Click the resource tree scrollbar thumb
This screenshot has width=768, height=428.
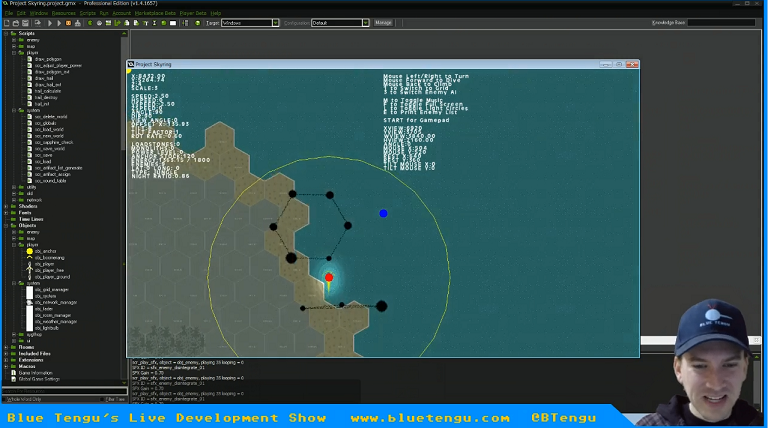124,93
